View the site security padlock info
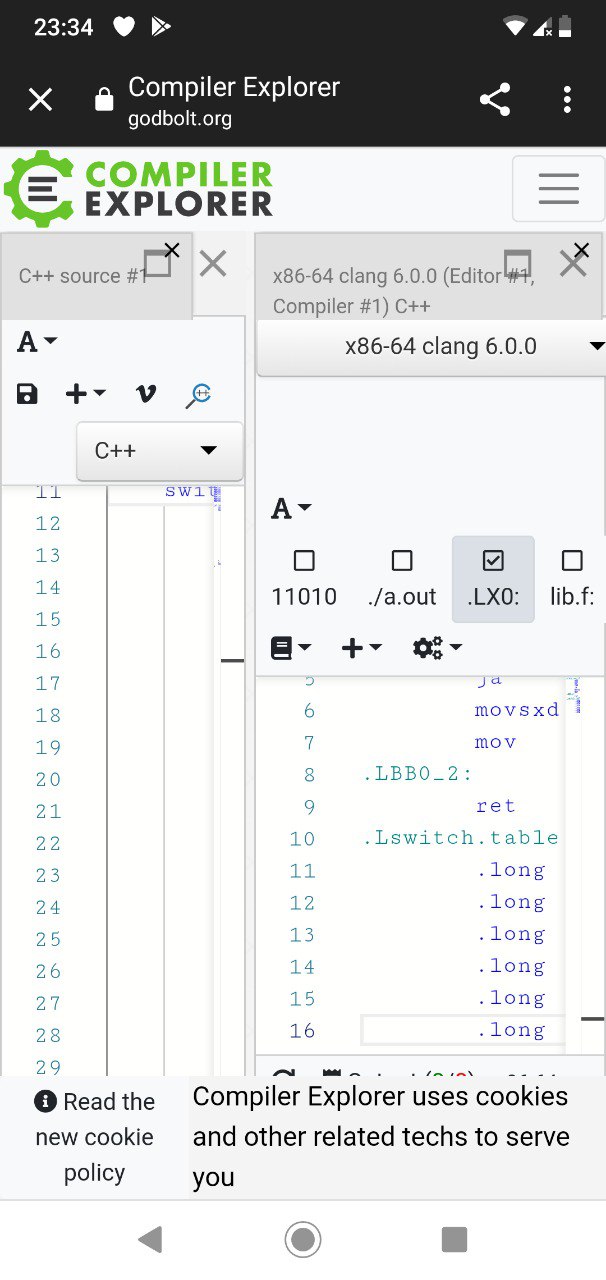606x1280 pixels. point(103,100)
